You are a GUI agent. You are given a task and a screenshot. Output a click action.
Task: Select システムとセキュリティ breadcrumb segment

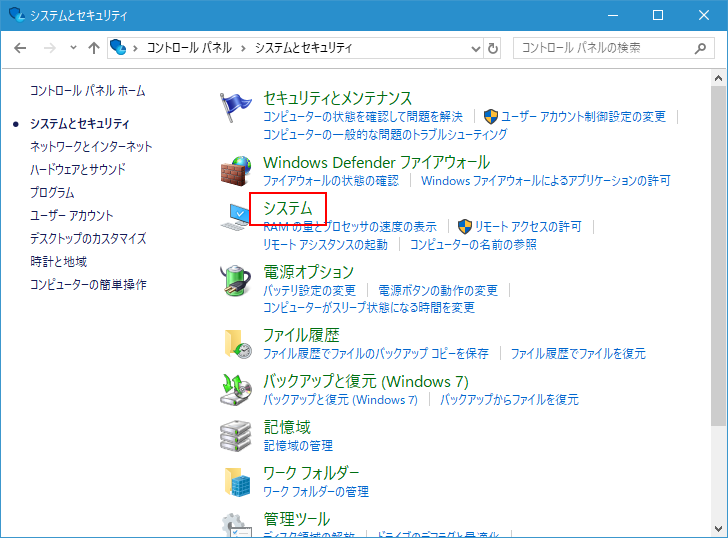tap(303, 48)
